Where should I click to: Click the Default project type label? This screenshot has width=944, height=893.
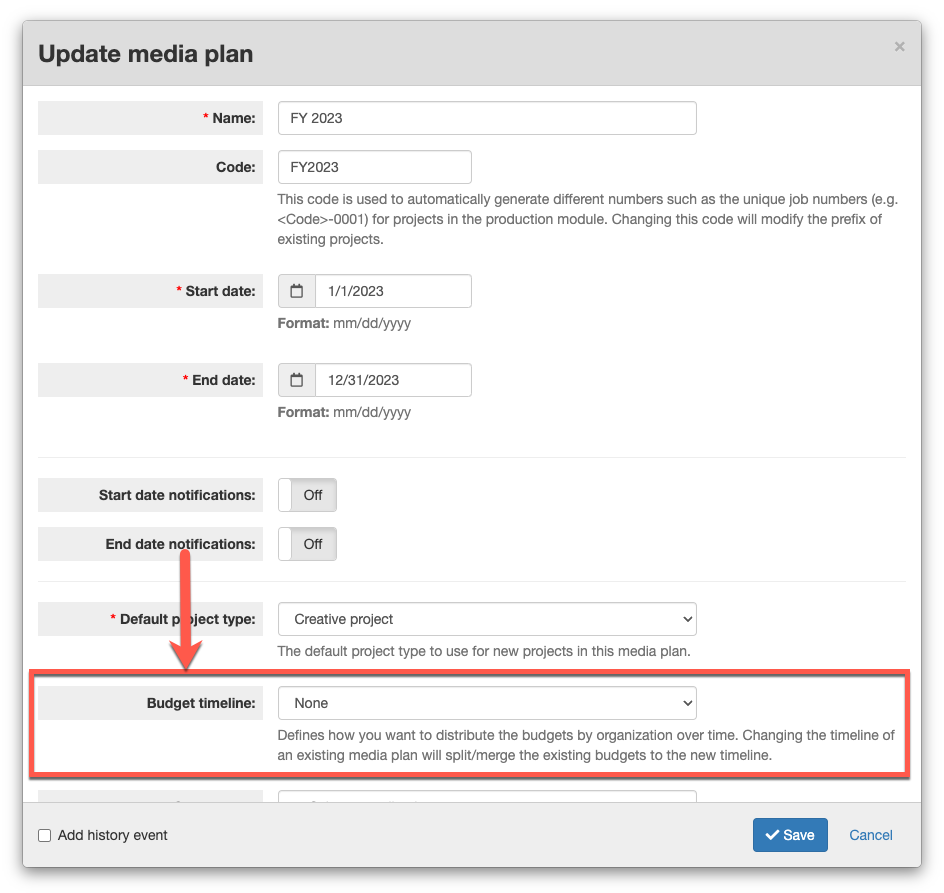tap(188, 619)
